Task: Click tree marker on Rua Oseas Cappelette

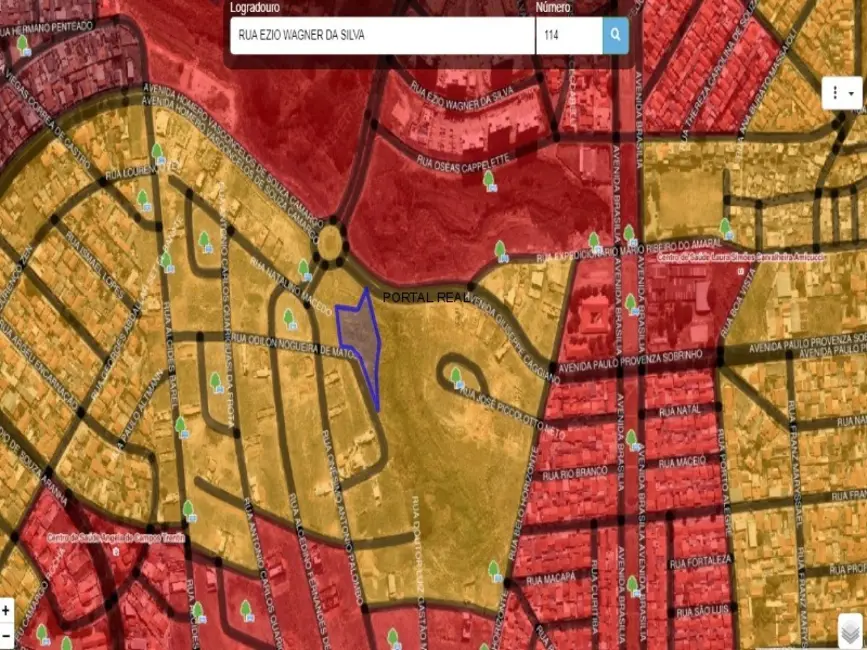Action: [x=489, y=179]
